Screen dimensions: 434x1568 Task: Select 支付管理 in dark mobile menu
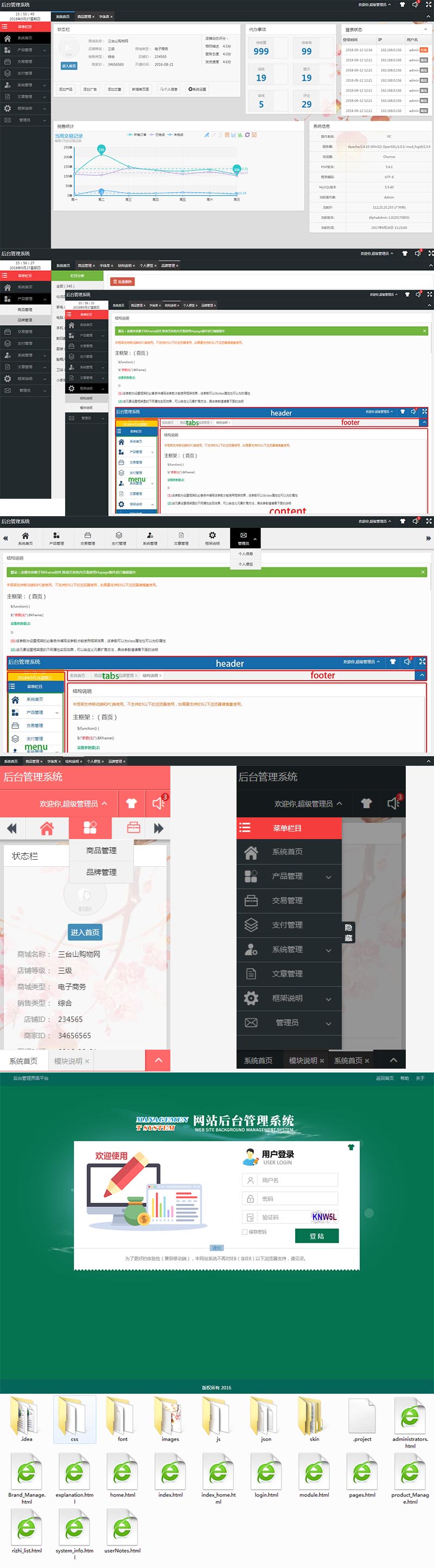coord(289,925)
